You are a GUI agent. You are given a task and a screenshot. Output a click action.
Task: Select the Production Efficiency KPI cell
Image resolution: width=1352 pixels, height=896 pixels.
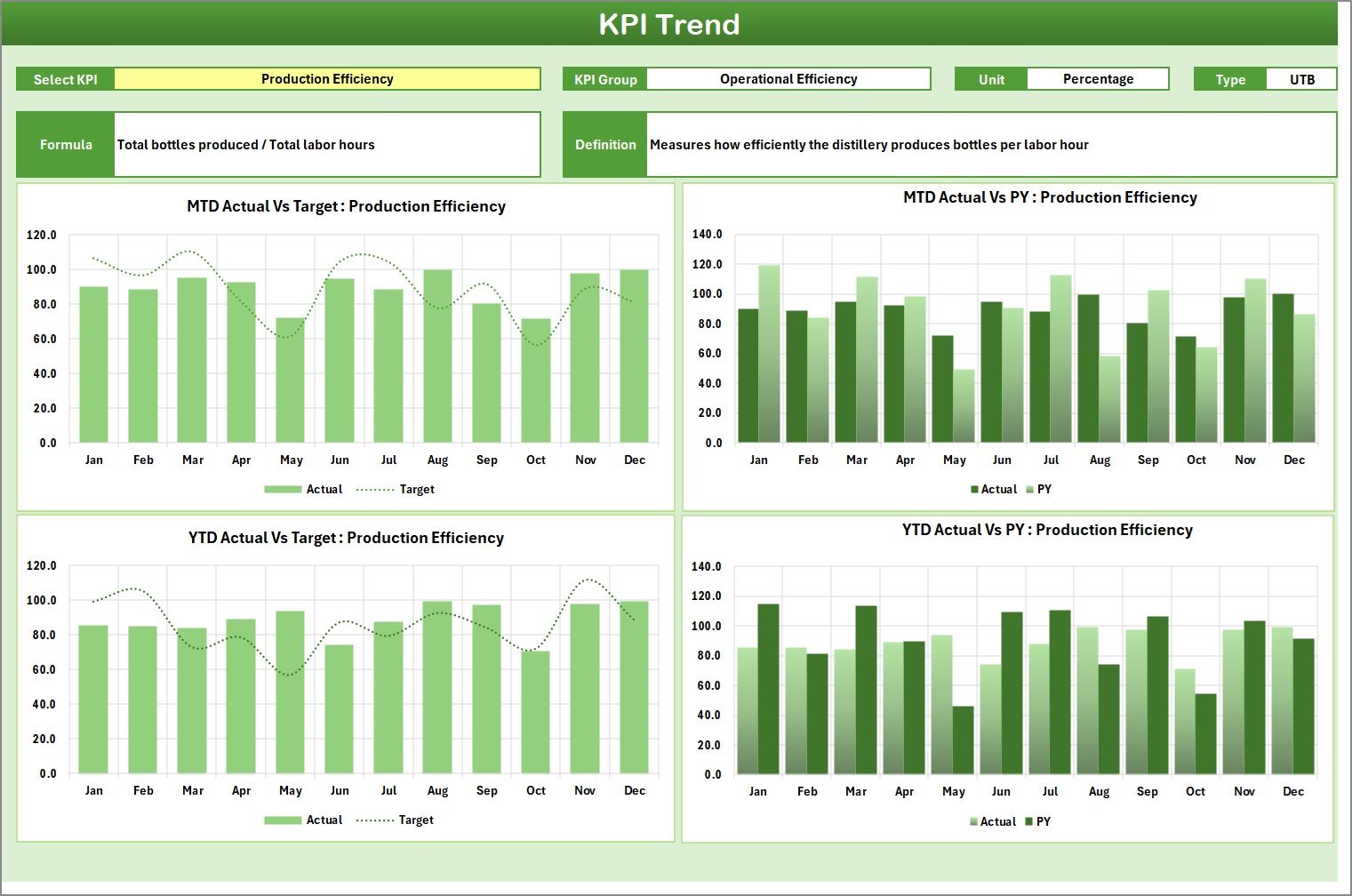click(x=329, y=78)
